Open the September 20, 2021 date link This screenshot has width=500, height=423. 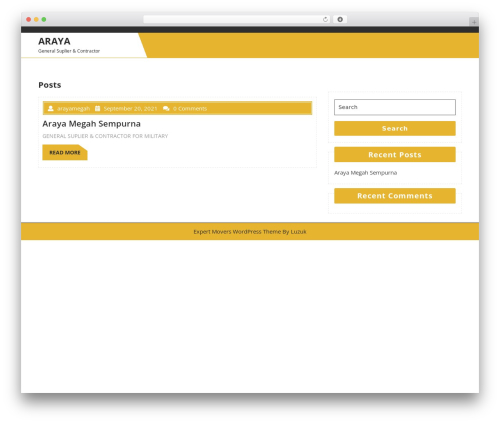pos(130,109)
